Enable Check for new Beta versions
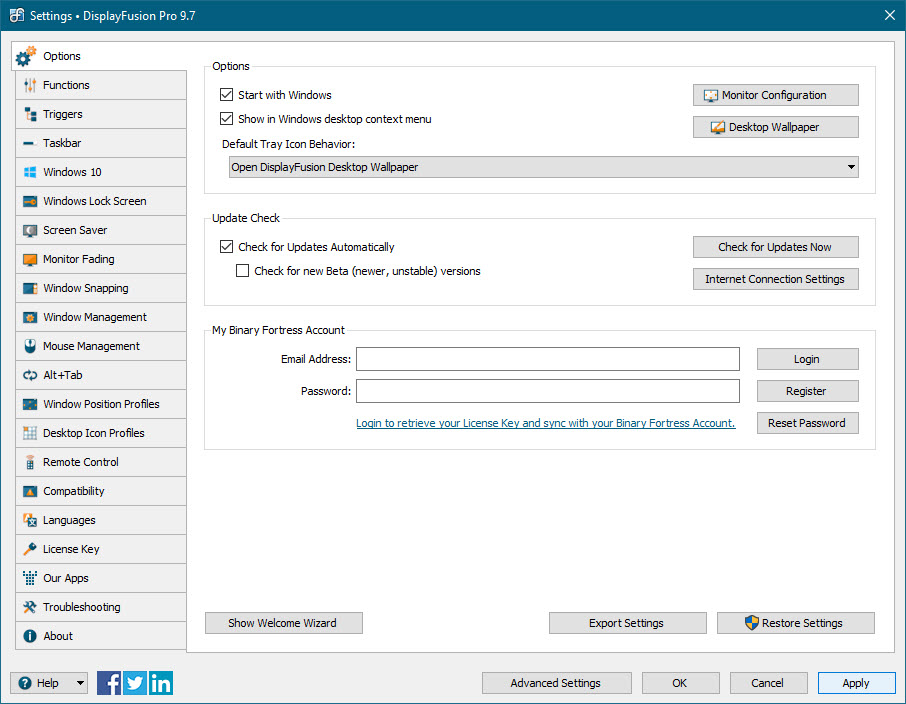 (243, 271)
